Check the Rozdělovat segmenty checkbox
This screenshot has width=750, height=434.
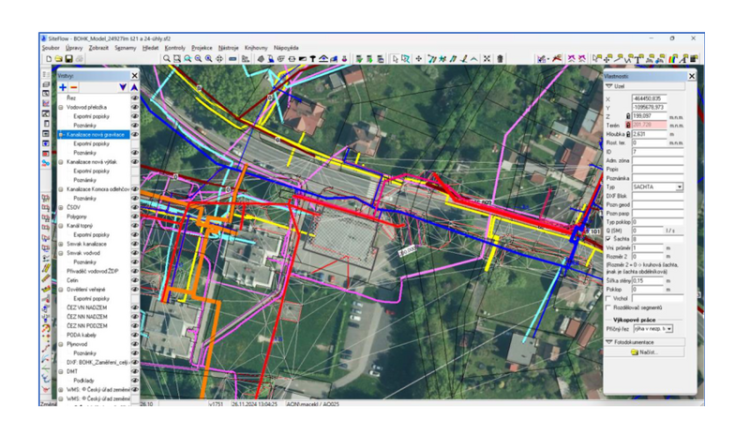click(x=608, y=307)
